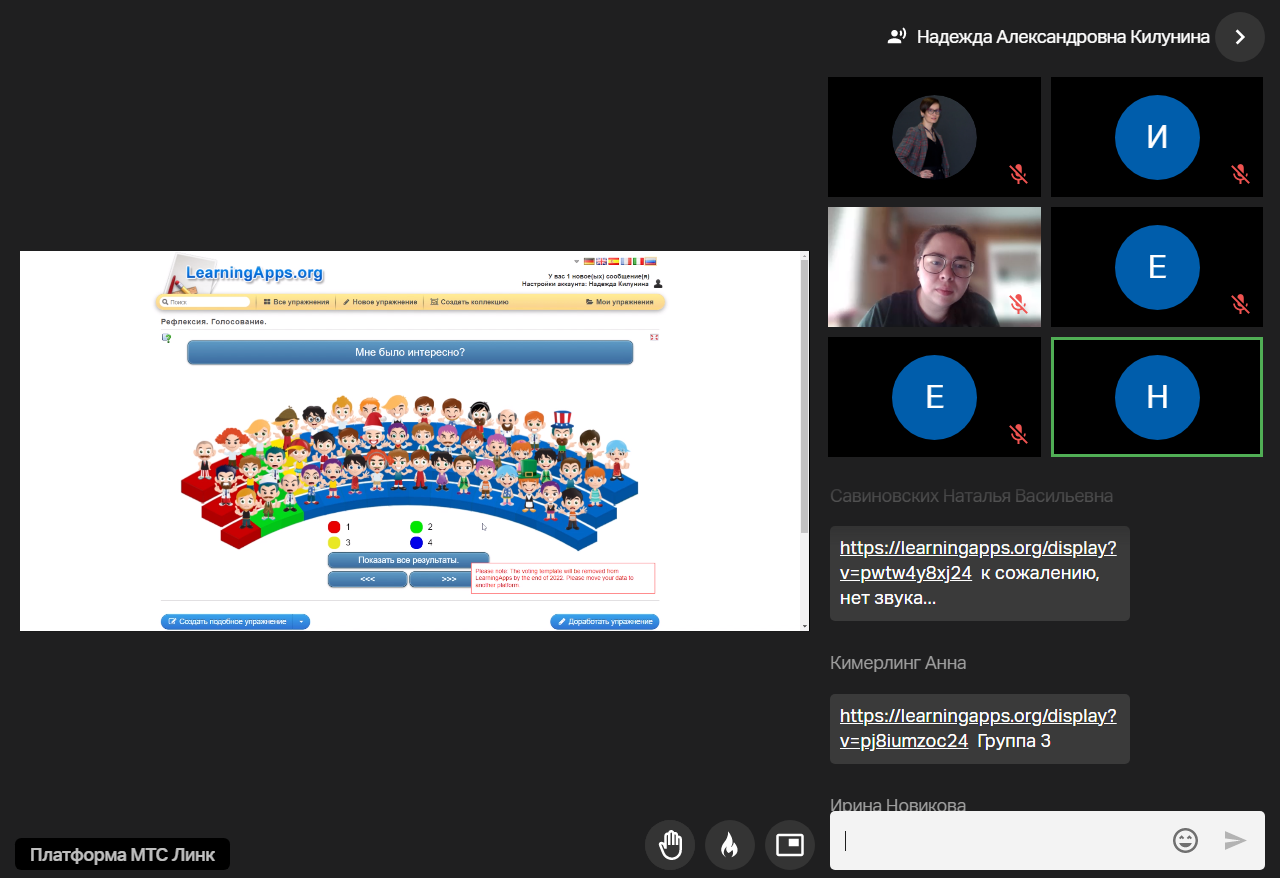1280x878 pixels.
Task: Select blue option 4 in voting
Action: point(416,542)
